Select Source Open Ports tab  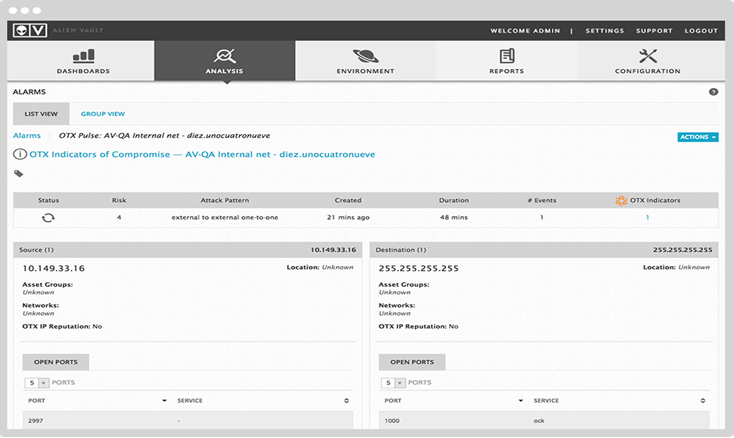coord(56,362)
